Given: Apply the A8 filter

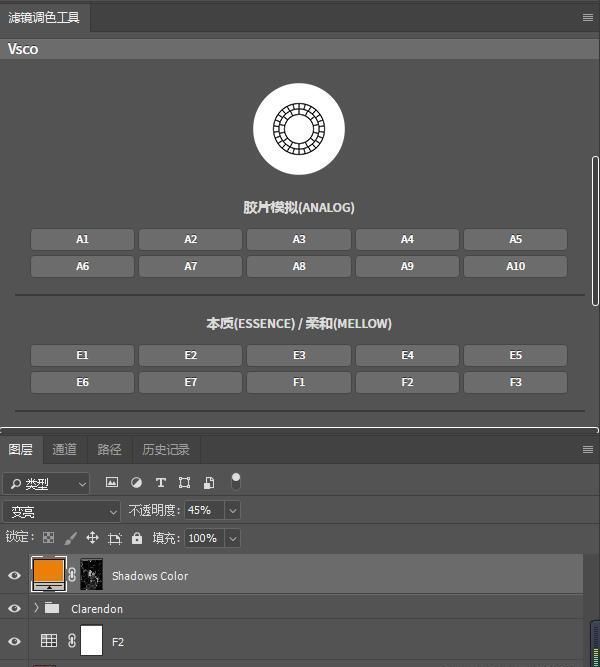Looking at the screenshot, I should click(x=299, y=266).
